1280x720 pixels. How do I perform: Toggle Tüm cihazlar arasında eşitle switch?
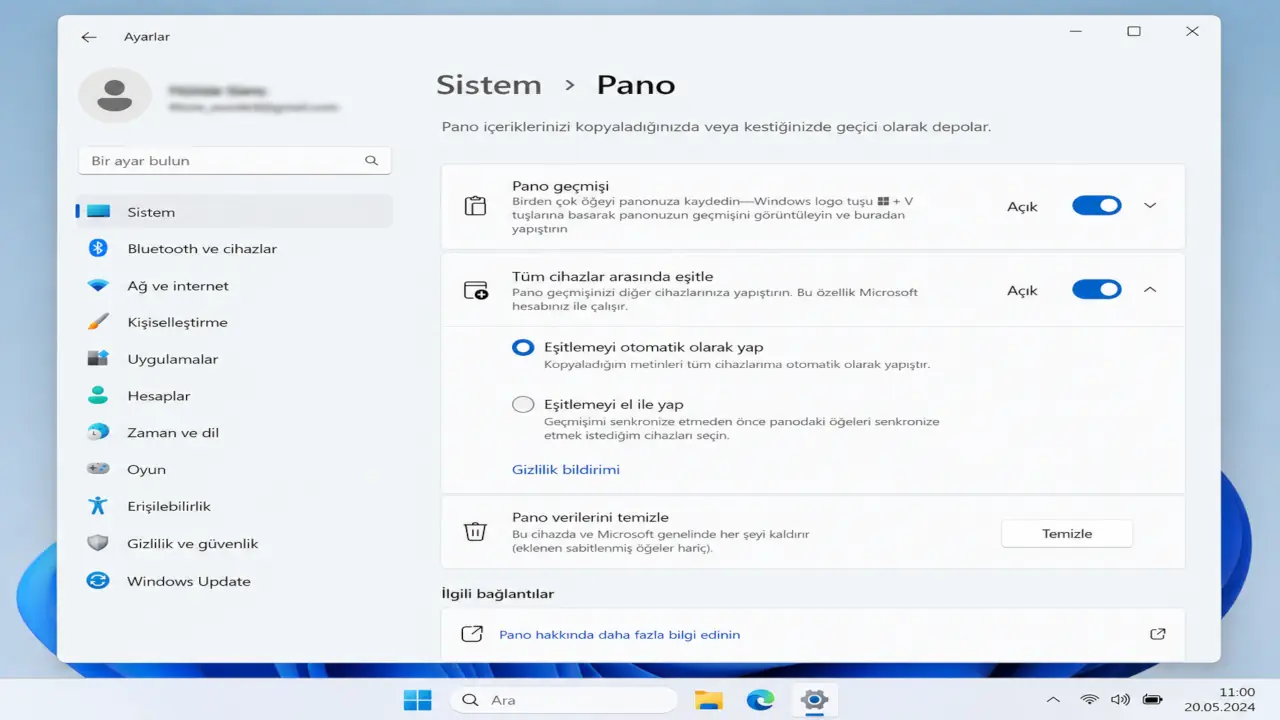pos(1097,289)
